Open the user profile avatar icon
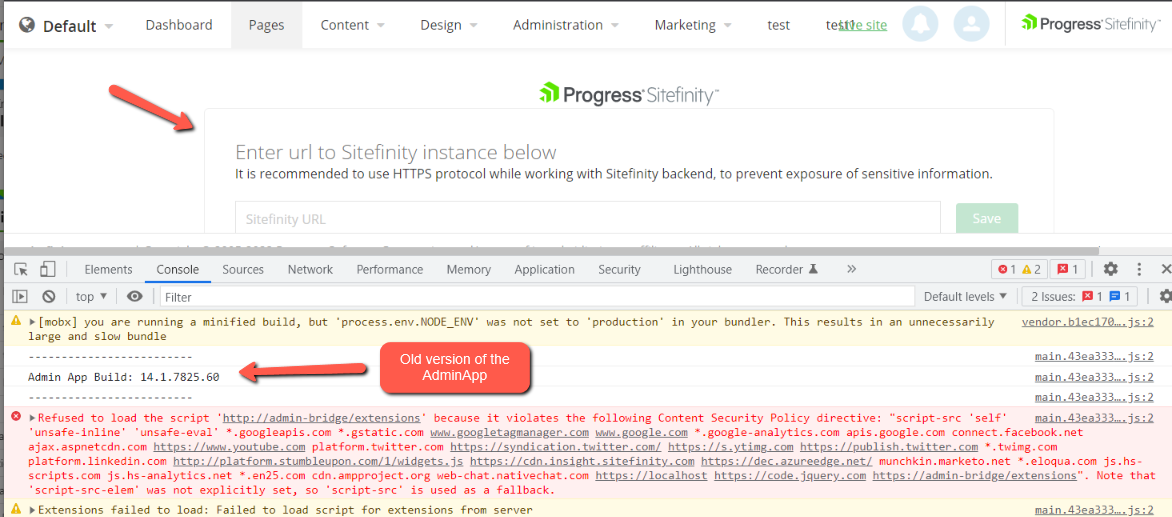Viewport: 1172px width, 517px height. [x=972, y=25]
